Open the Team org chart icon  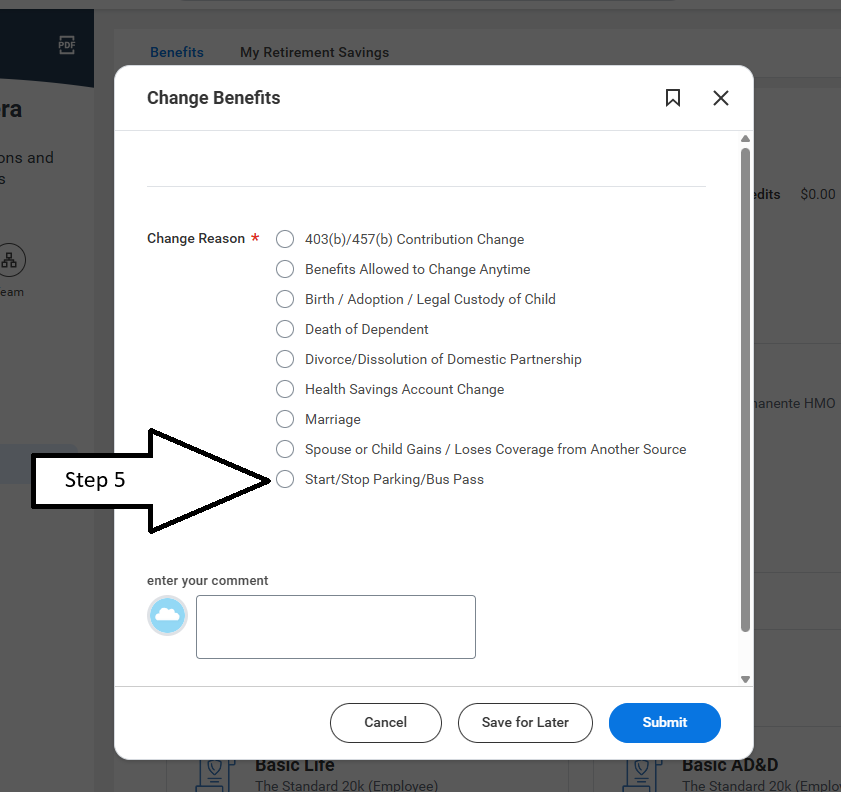point(9,260)
